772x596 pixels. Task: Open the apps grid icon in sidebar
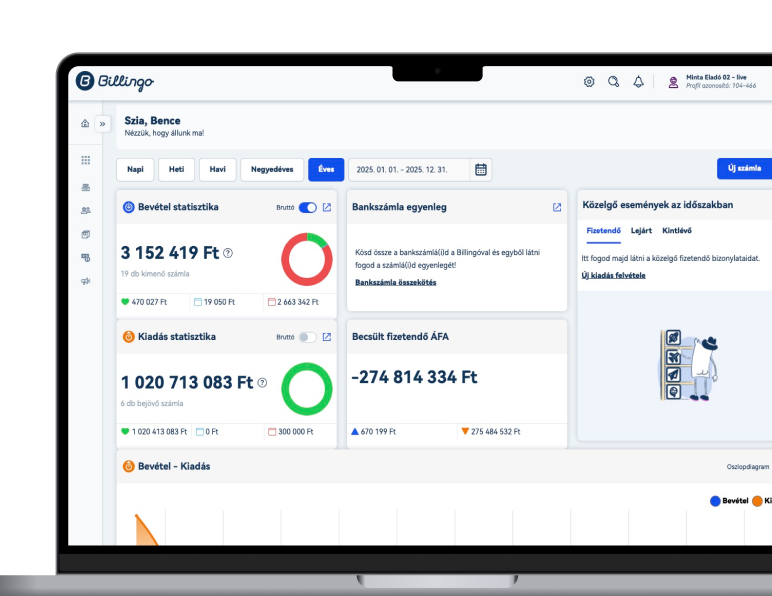point(85,160)
